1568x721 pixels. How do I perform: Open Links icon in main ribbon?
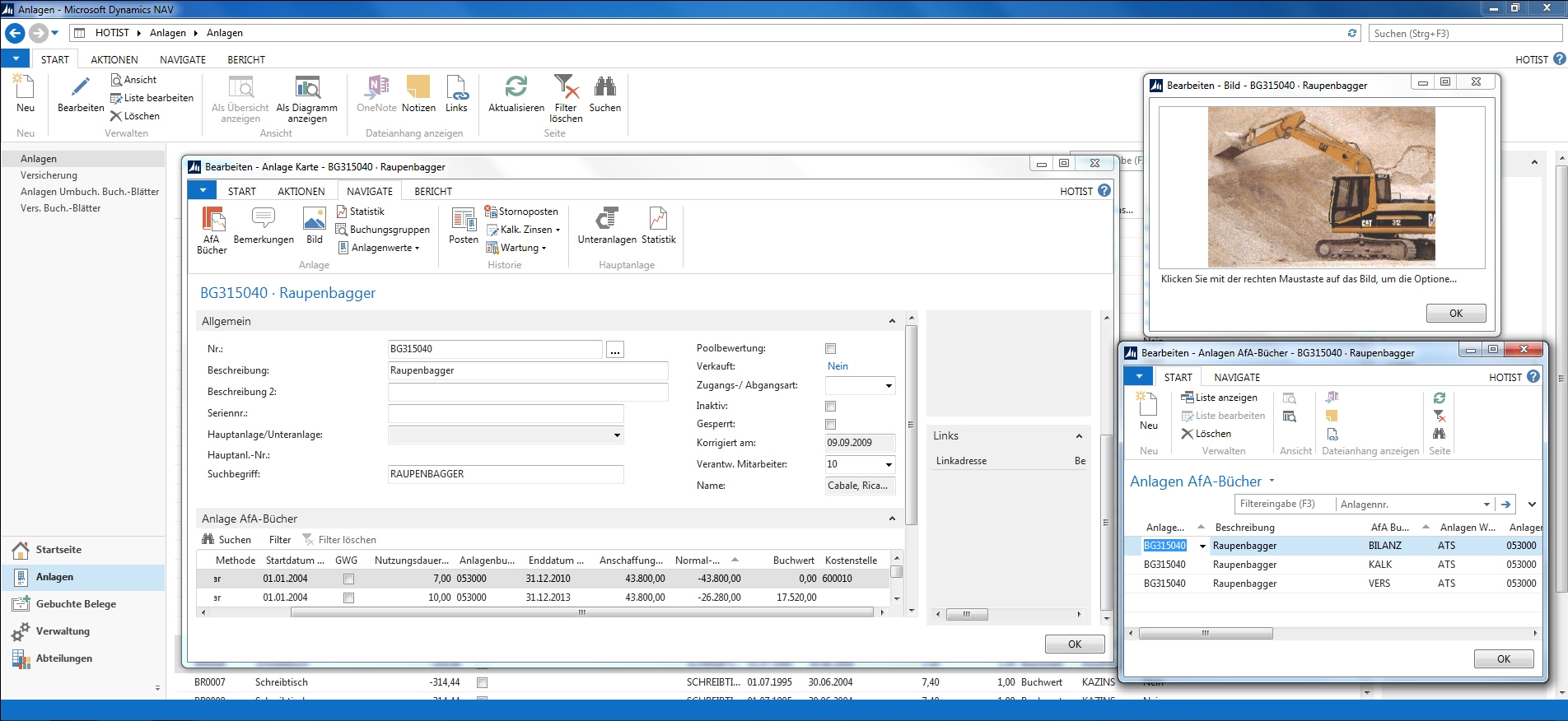[456, 87]
